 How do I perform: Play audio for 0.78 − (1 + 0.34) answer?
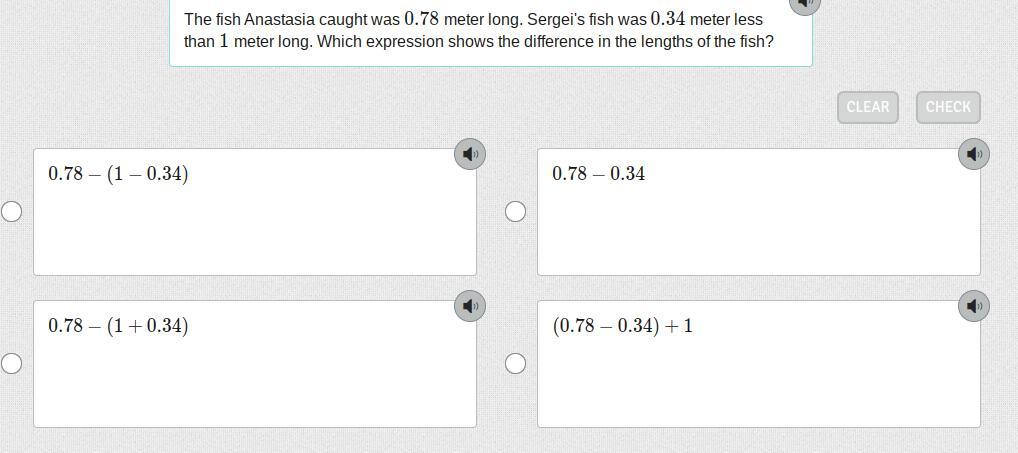470,306
